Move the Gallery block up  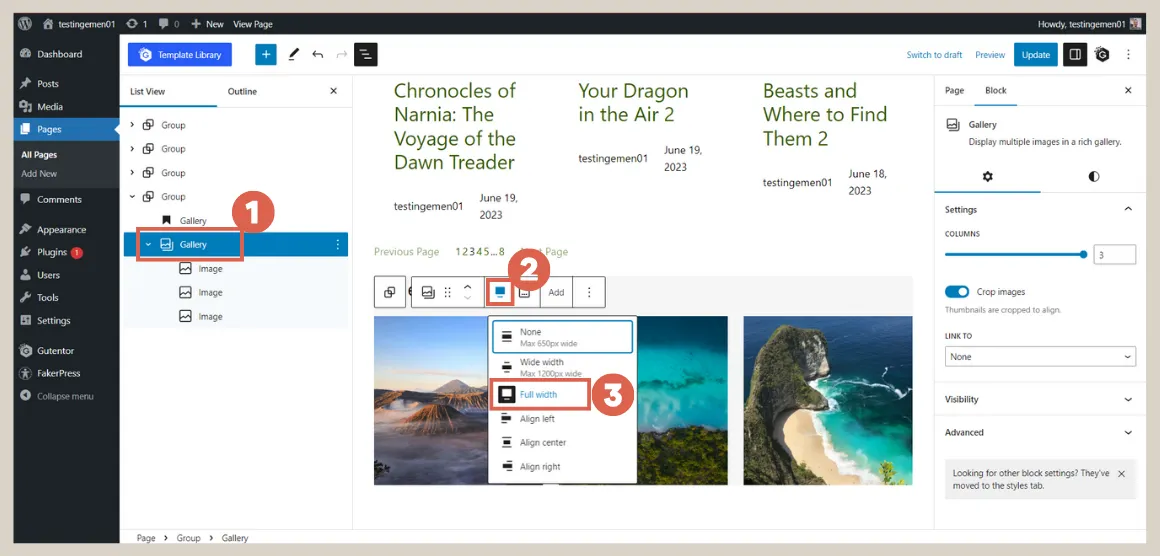click(467, 286)
